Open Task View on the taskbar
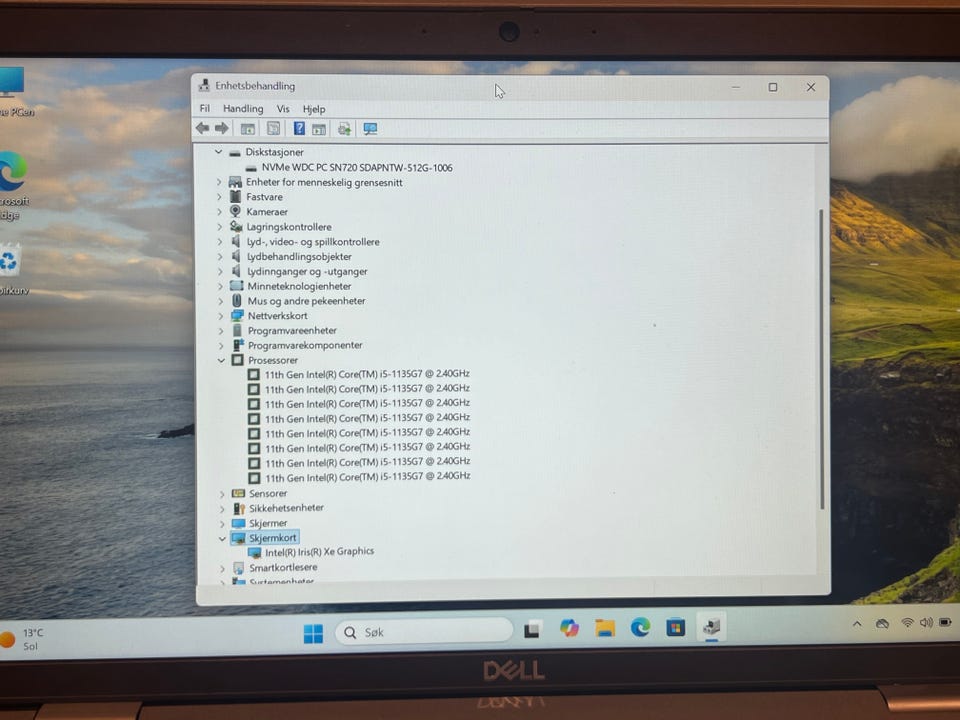This screenshot has height=720, width=960. click(x=533, y=629)
